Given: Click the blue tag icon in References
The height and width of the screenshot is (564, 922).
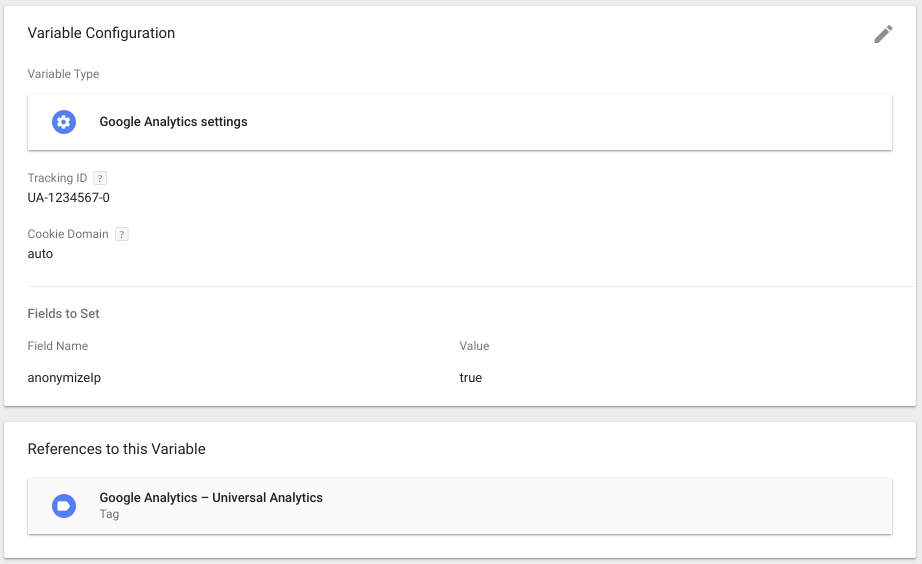Looking at the screenshot, I should 64,506.
